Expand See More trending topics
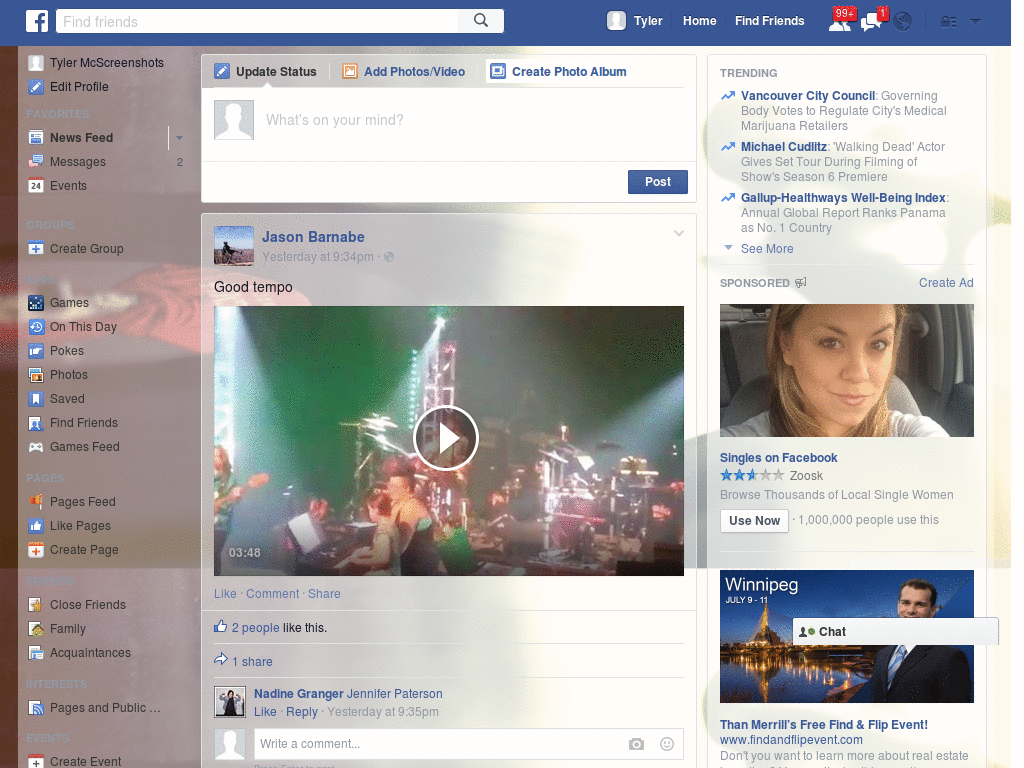Viewport: 1024px width, 768px height. pos(767,249)
